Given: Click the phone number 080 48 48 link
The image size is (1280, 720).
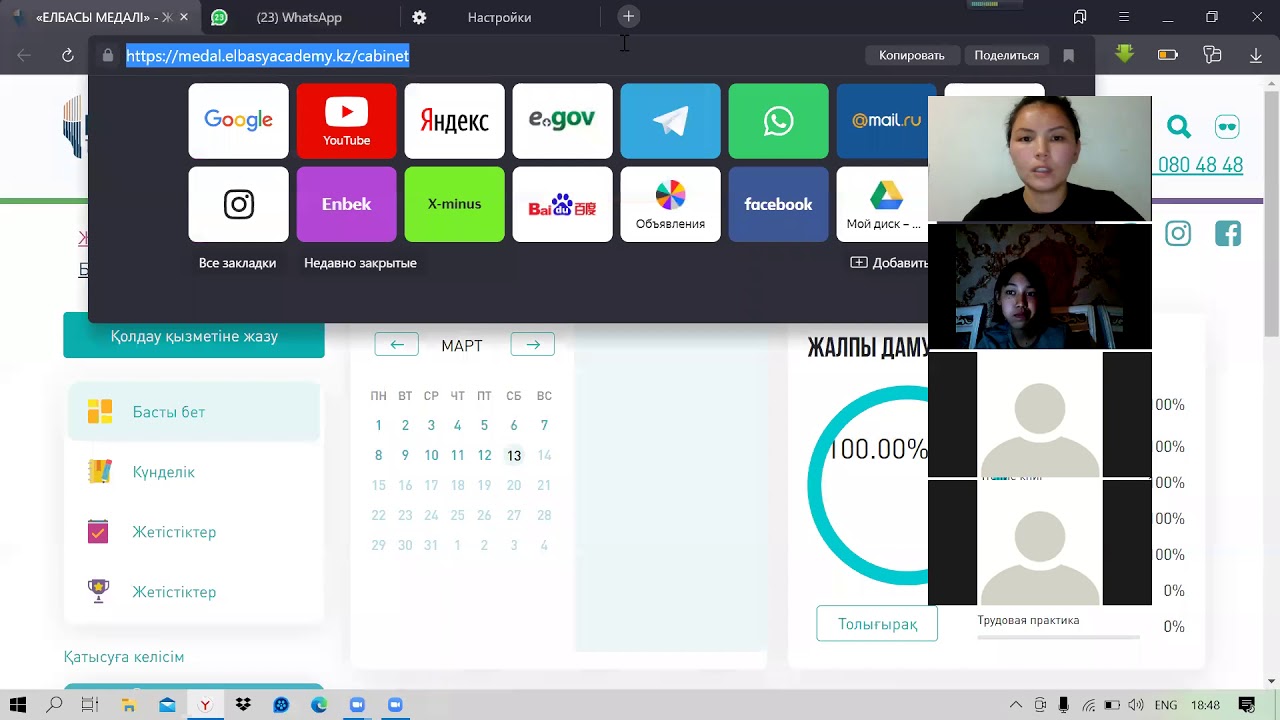Looking at the screenshot, I should 1200,166.
